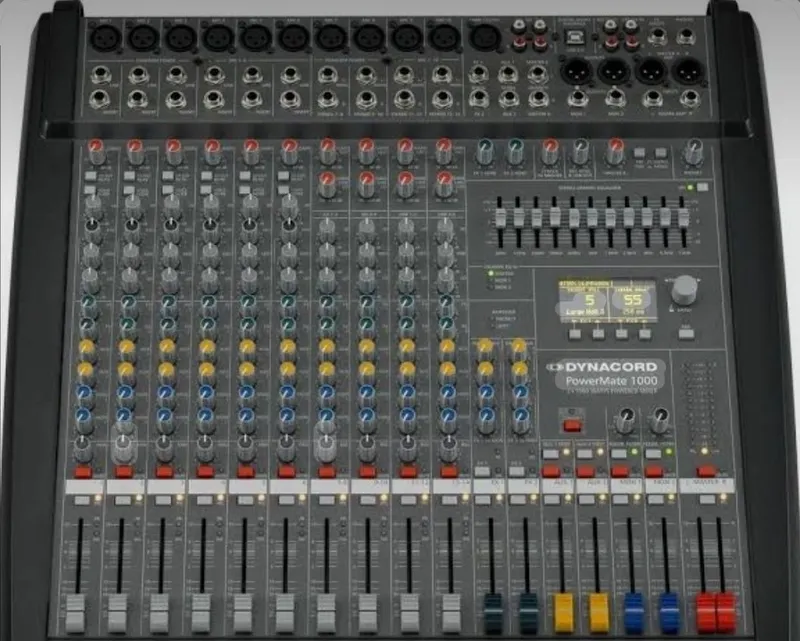This screenshot has height=641, width=800.
Task: Click the channel 6 fader cap
Action: point(285,612)
